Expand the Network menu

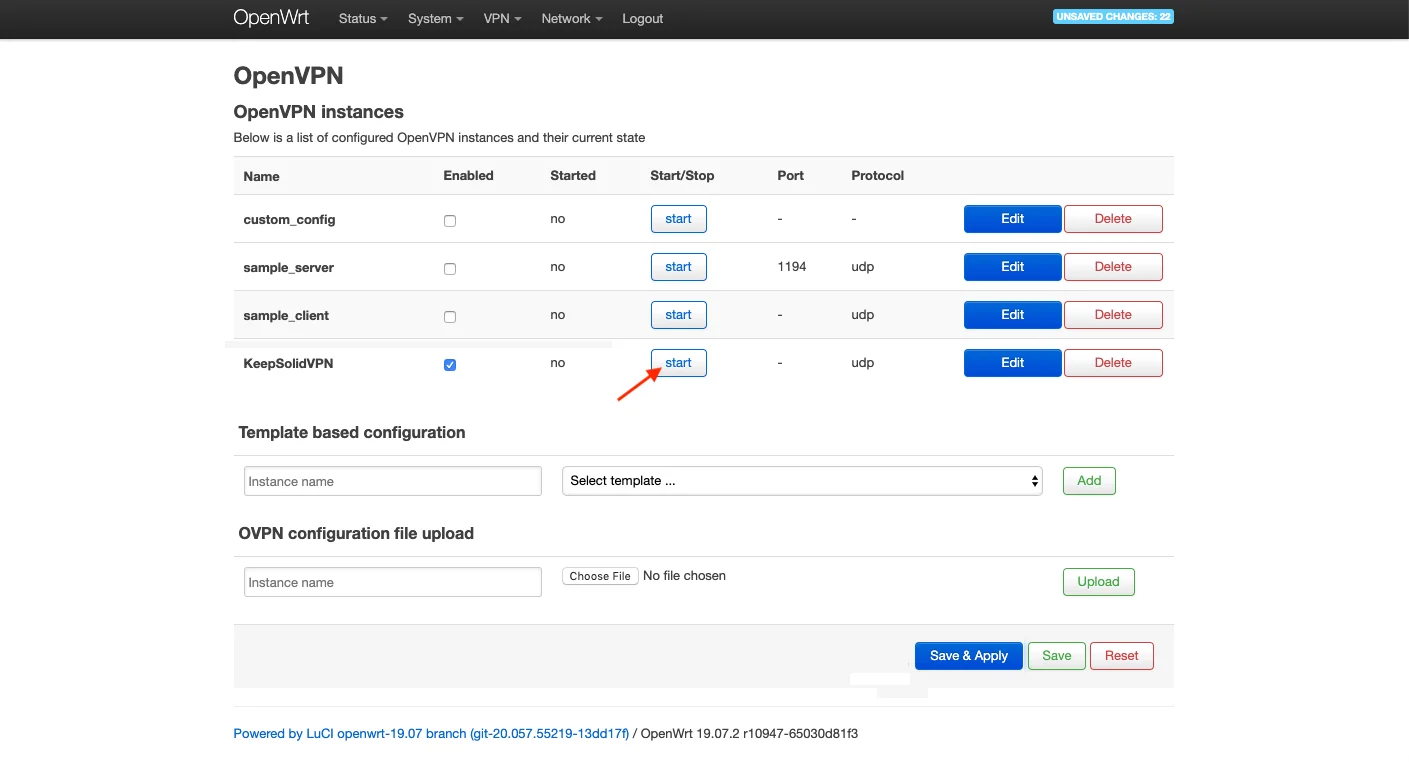(571, 19)
